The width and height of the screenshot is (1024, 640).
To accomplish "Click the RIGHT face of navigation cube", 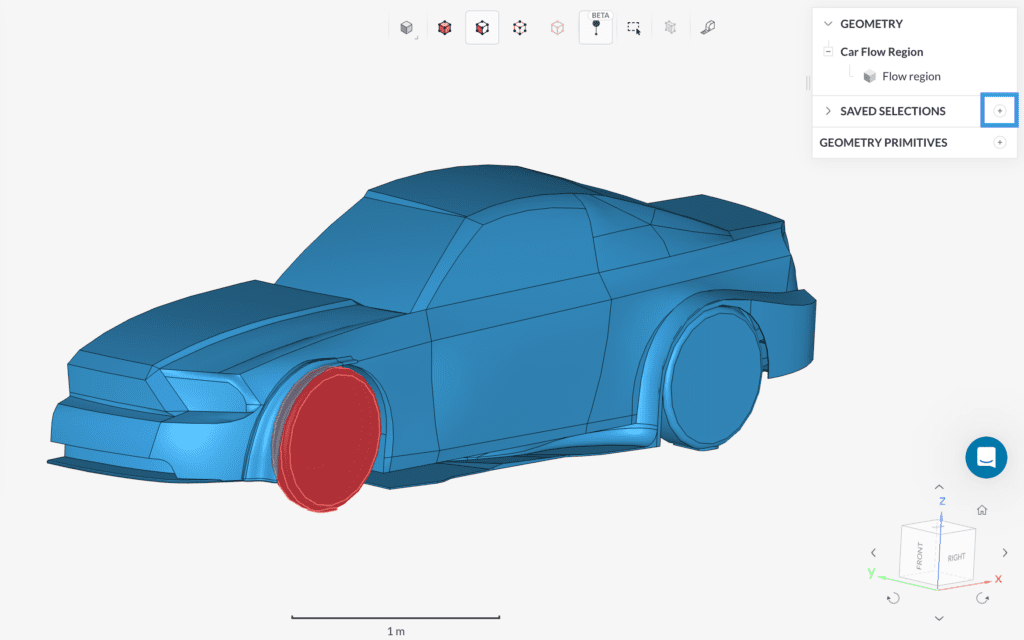I will point(956,556).
